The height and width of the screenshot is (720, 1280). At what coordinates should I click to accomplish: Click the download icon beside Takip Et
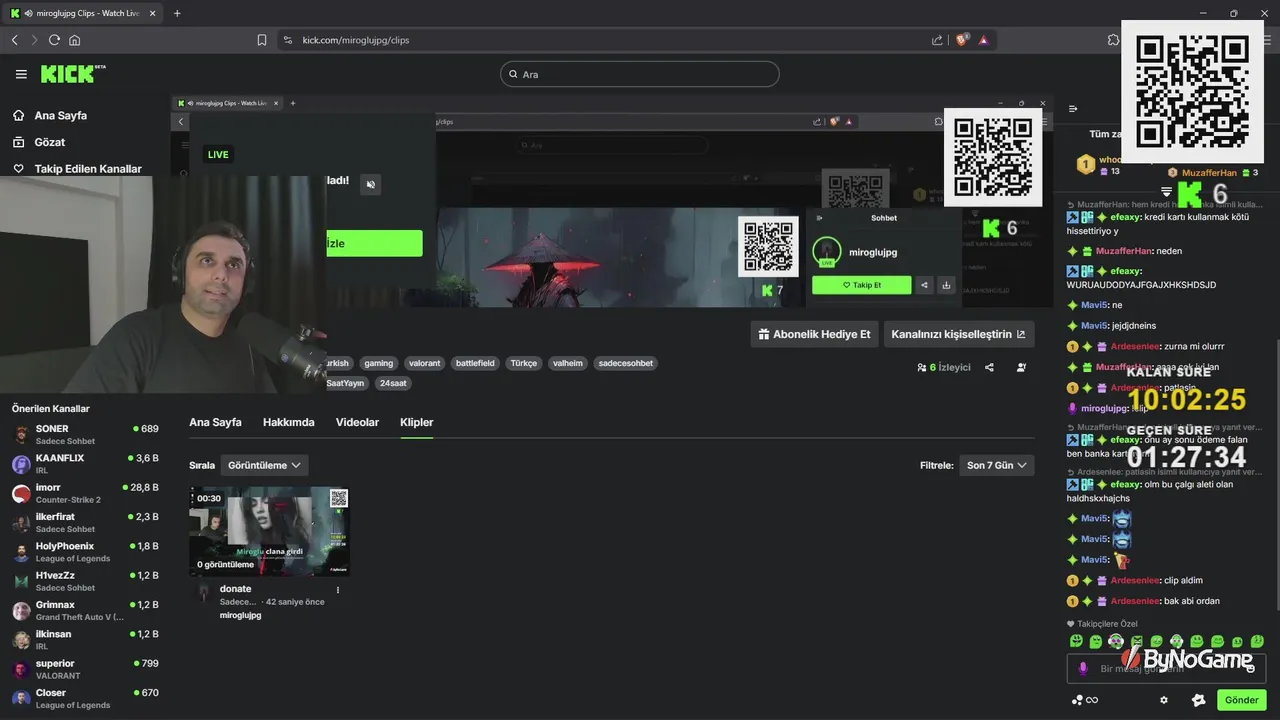pyautogui.click(x=946, y=285)
